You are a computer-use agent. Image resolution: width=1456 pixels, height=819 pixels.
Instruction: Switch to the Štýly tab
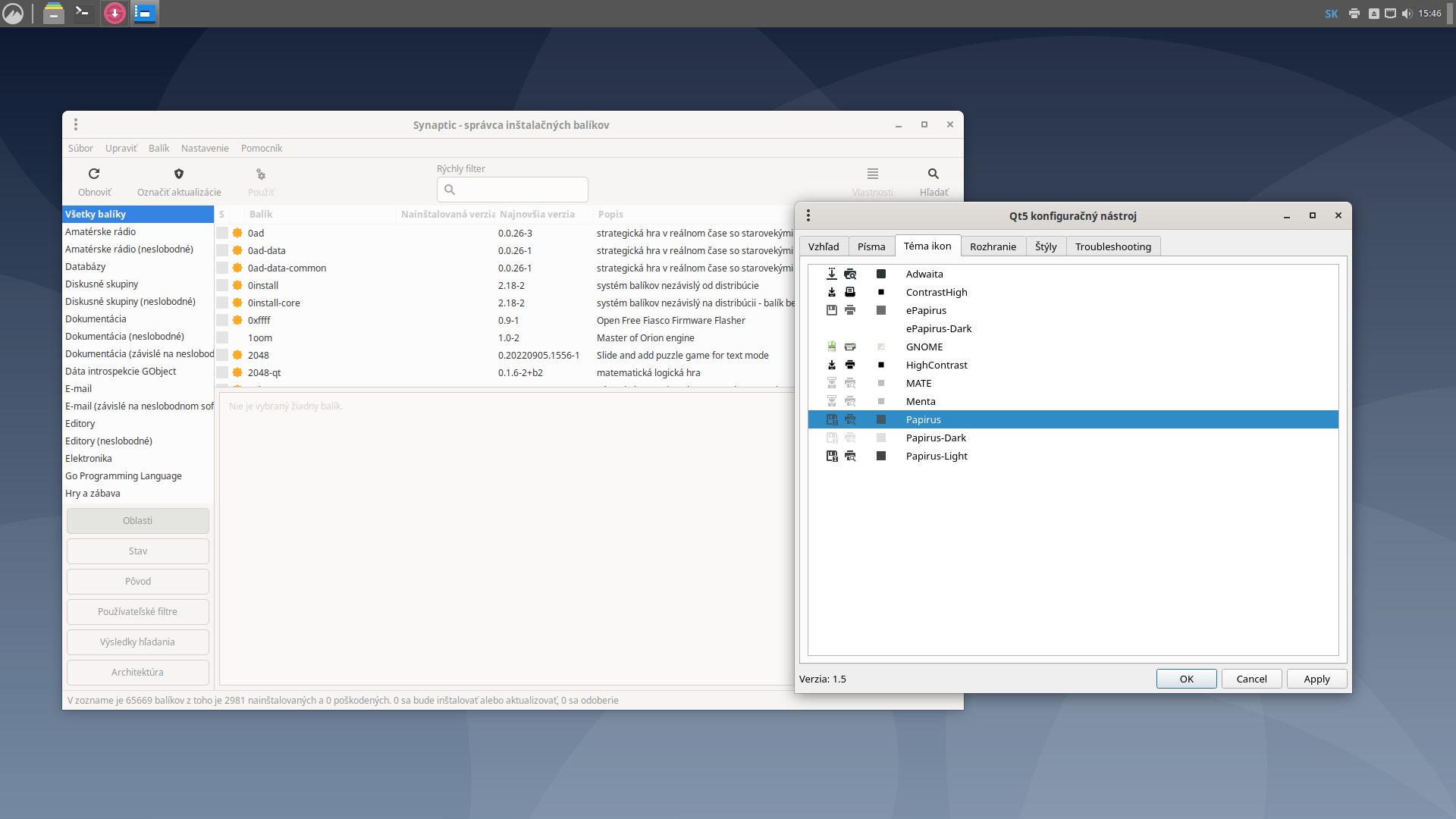click(x=1046, y=246)
